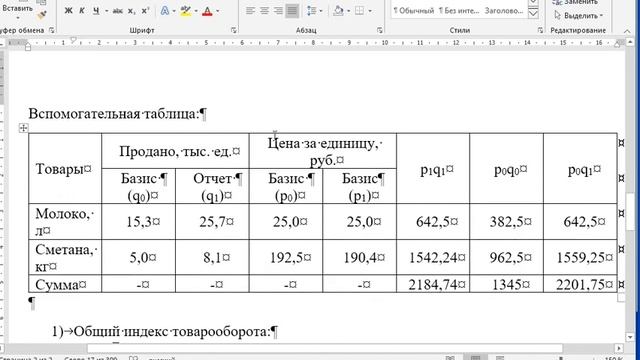Toggle superscript formatting
640x360 pixels.
(x=145, y=11)
